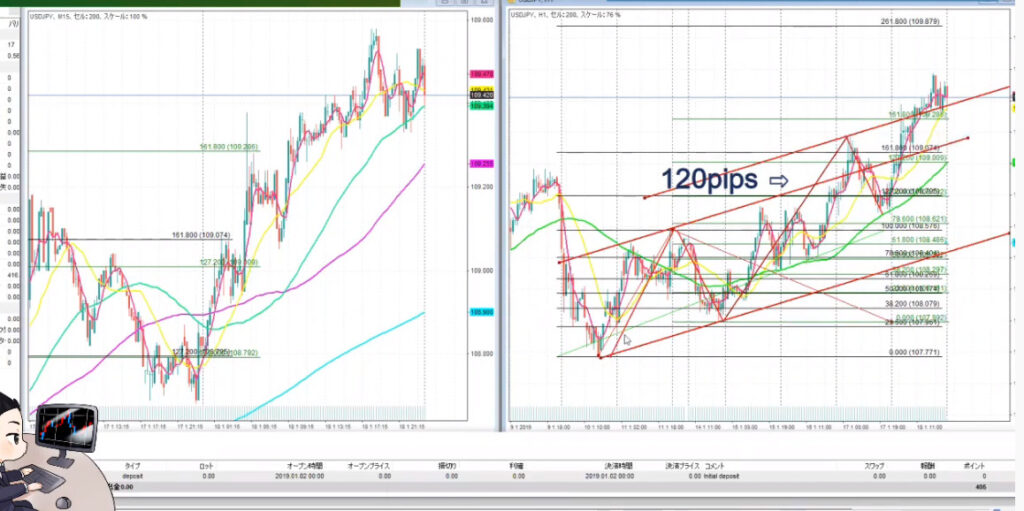Select the deposit row type cell
1024x511 pixels.
pyautogui.click(x=133, y=476)
